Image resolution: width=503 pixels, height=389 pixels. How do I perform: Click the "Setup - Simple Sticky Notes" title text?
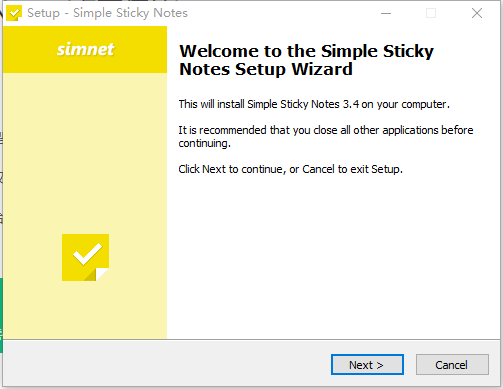coord(107,13)
